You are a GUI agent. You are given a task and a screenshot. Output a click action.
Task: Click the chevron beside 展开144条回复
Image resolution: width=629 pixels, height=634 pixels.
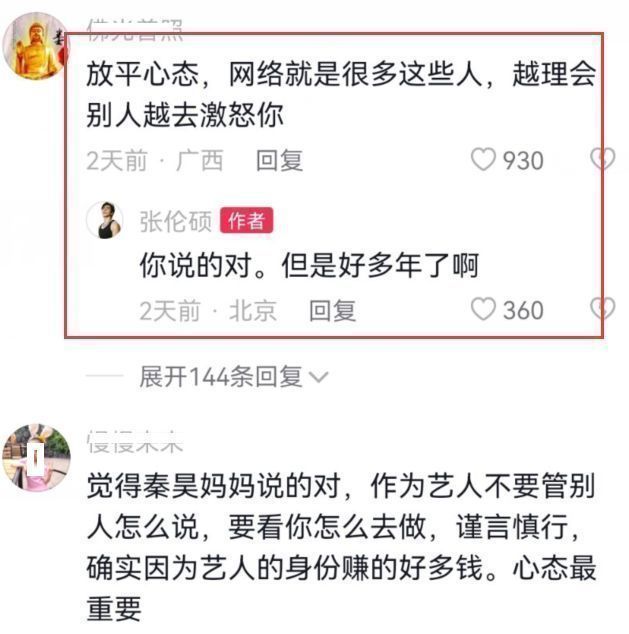[x=319, y=378]
